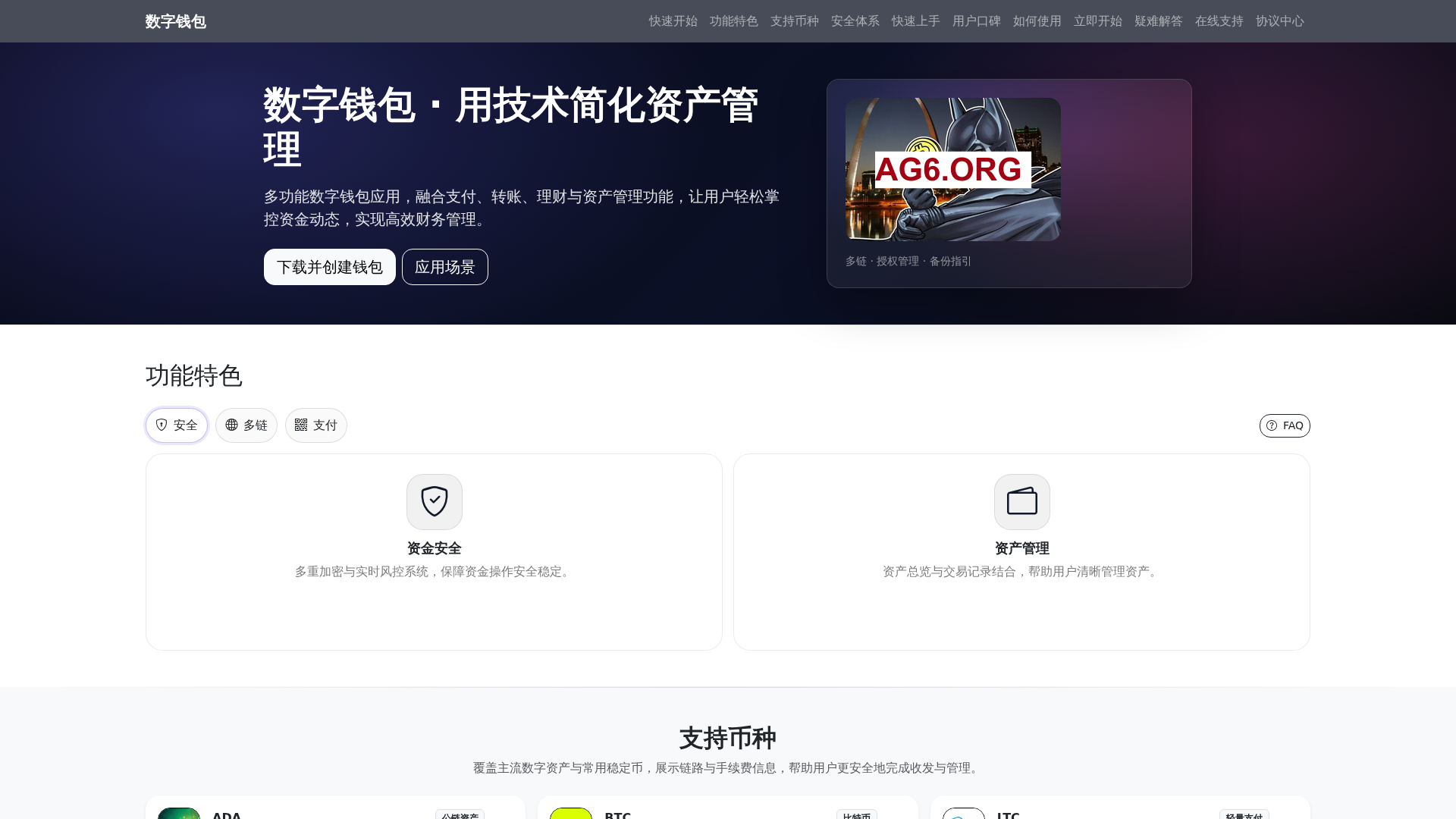
Task: Click the 多链 · 授权管理 · 备份指引 caption
Action: (908, 261)
